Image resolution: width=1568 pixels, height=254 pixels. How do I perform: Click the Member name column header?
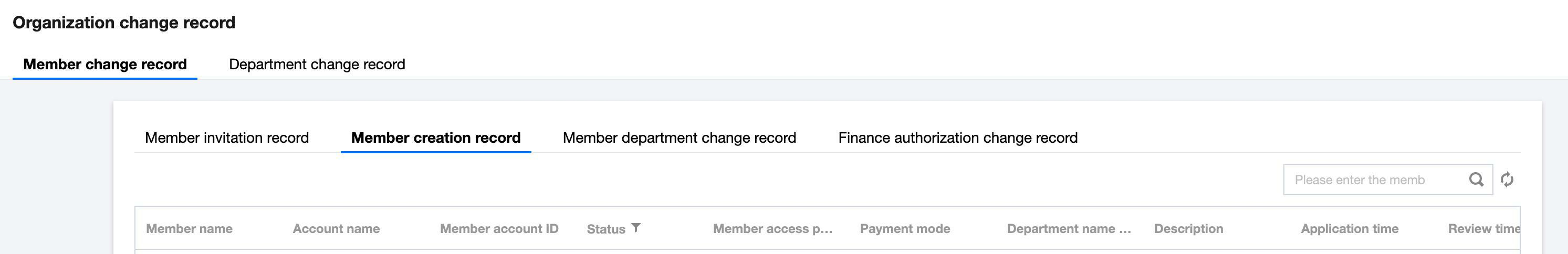(x=189, y=229)
